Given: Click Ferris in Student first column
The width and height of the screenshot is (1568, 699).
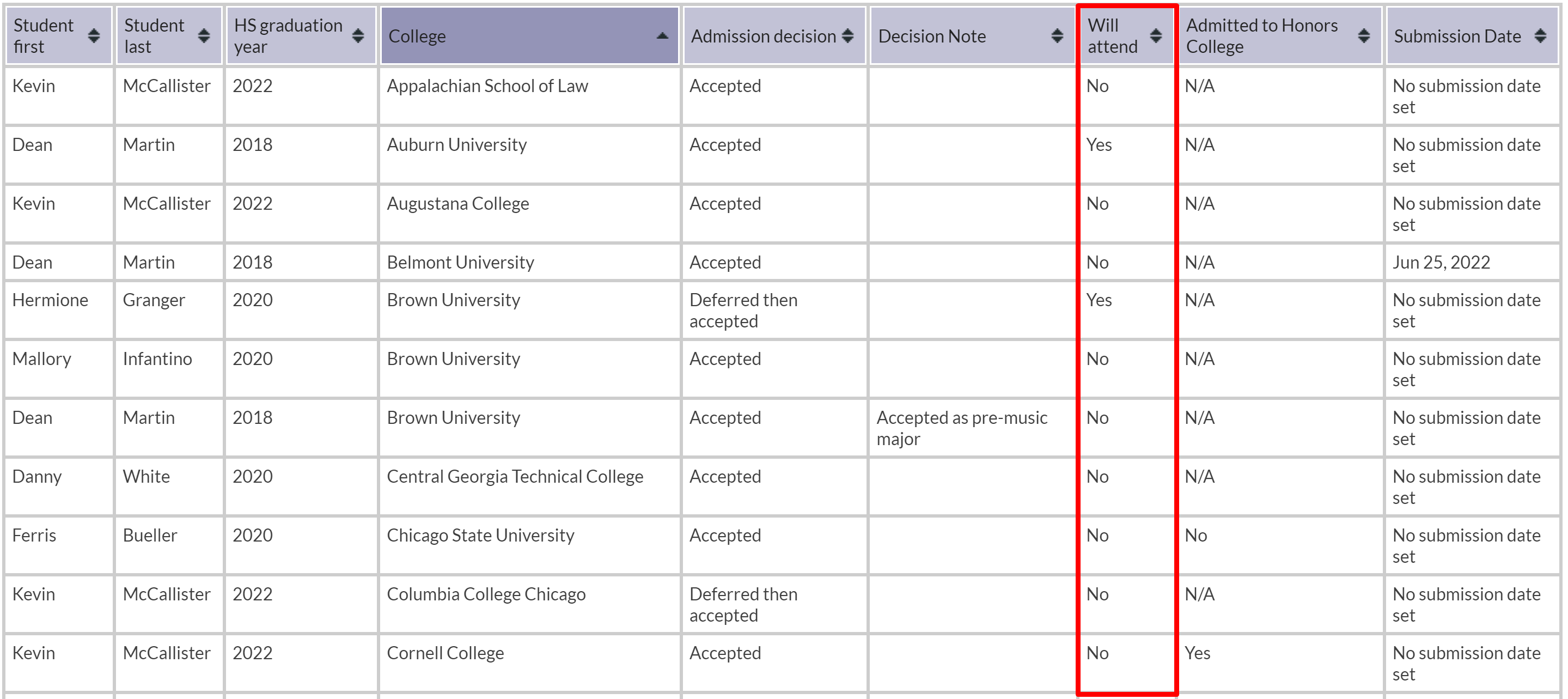Looking at the screenshot, I should pos(34,536).
